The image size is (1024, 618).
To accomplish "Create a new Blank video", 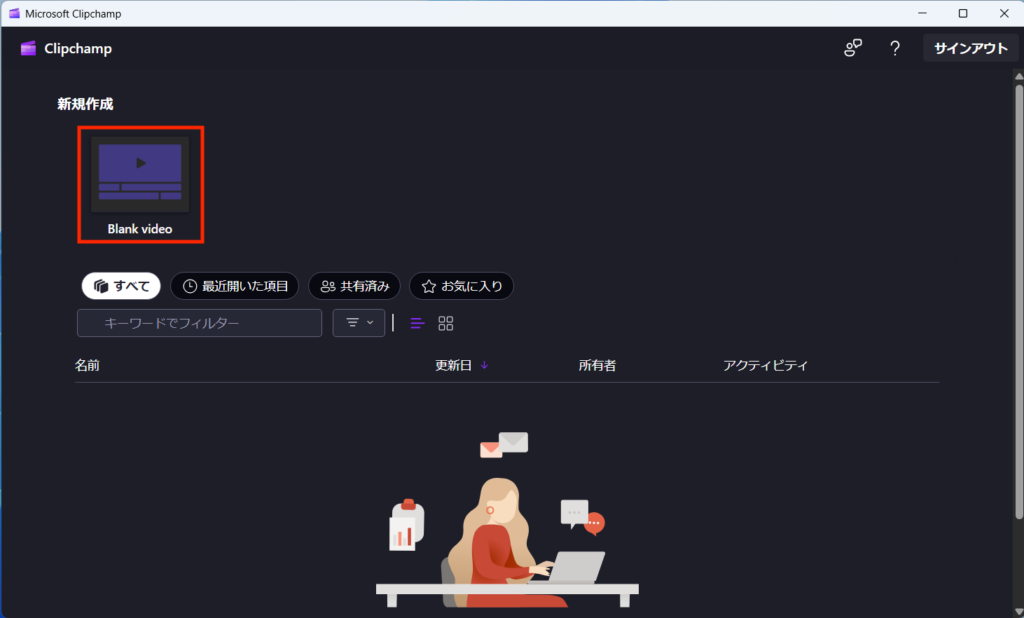I will pos(140,183).
